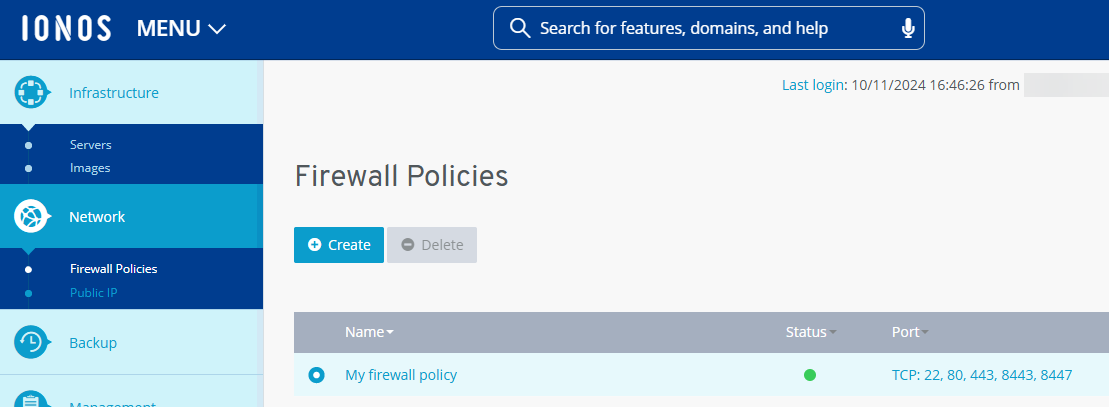Click the magnifying glass search icon
This screenshot has height=407, width=1109.
tap(520, 29)
